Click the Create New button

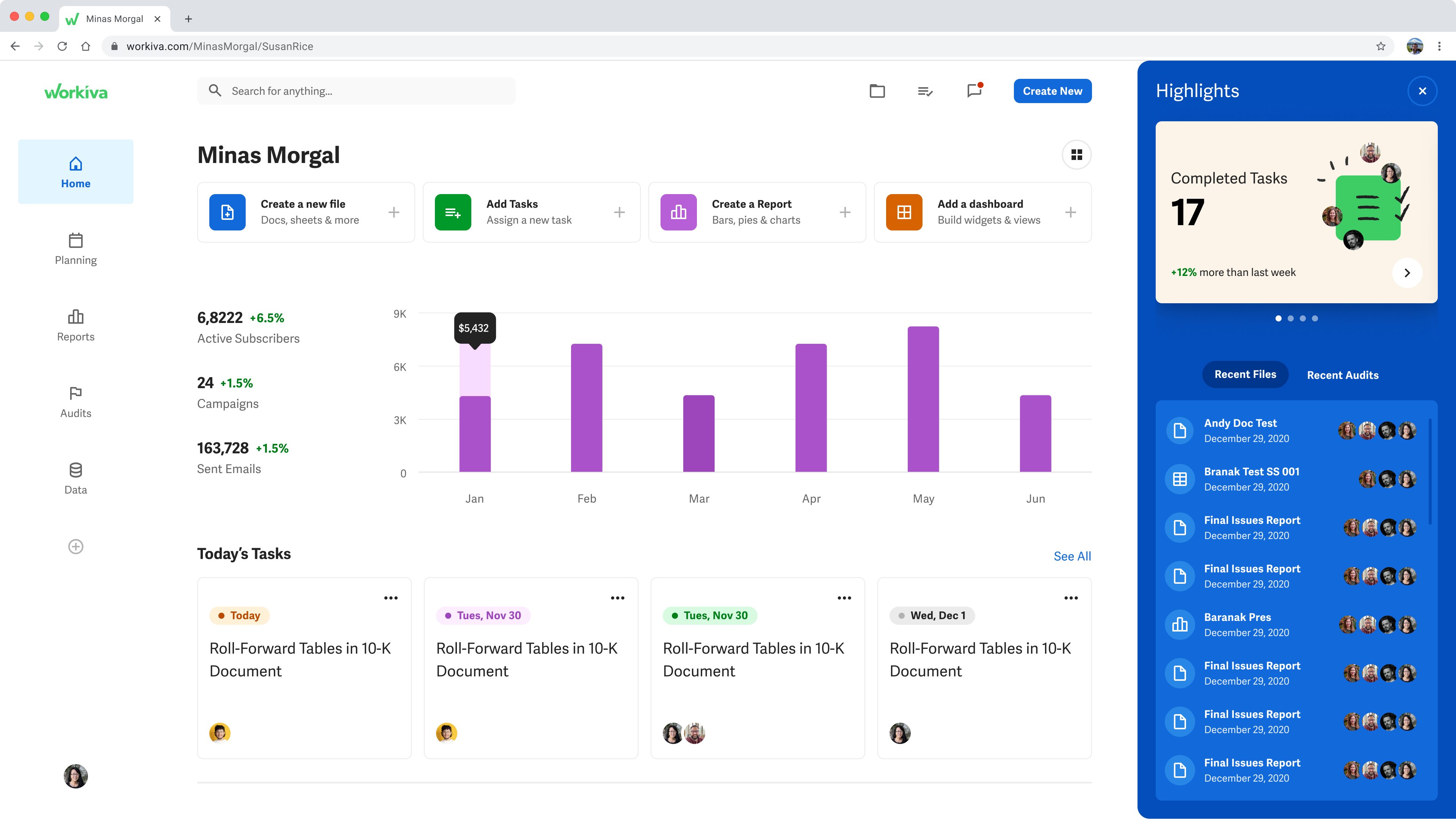[1052, 91]
